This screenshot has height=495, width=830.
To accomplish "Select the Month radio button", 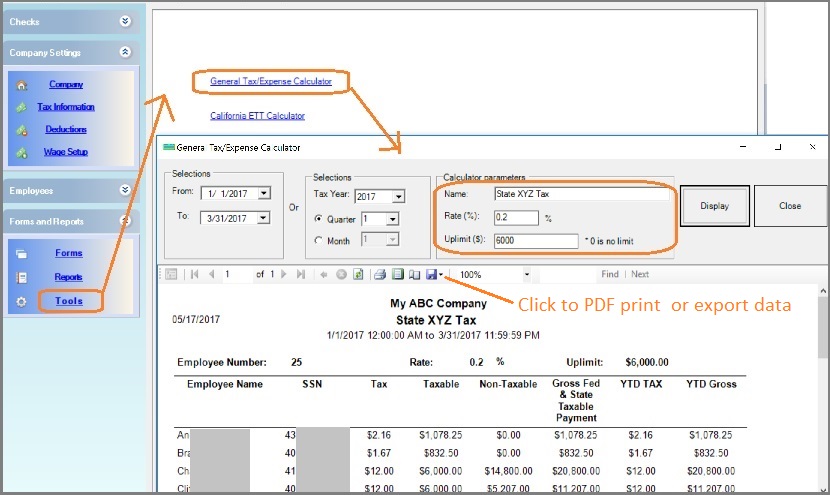I will (319, 240).
